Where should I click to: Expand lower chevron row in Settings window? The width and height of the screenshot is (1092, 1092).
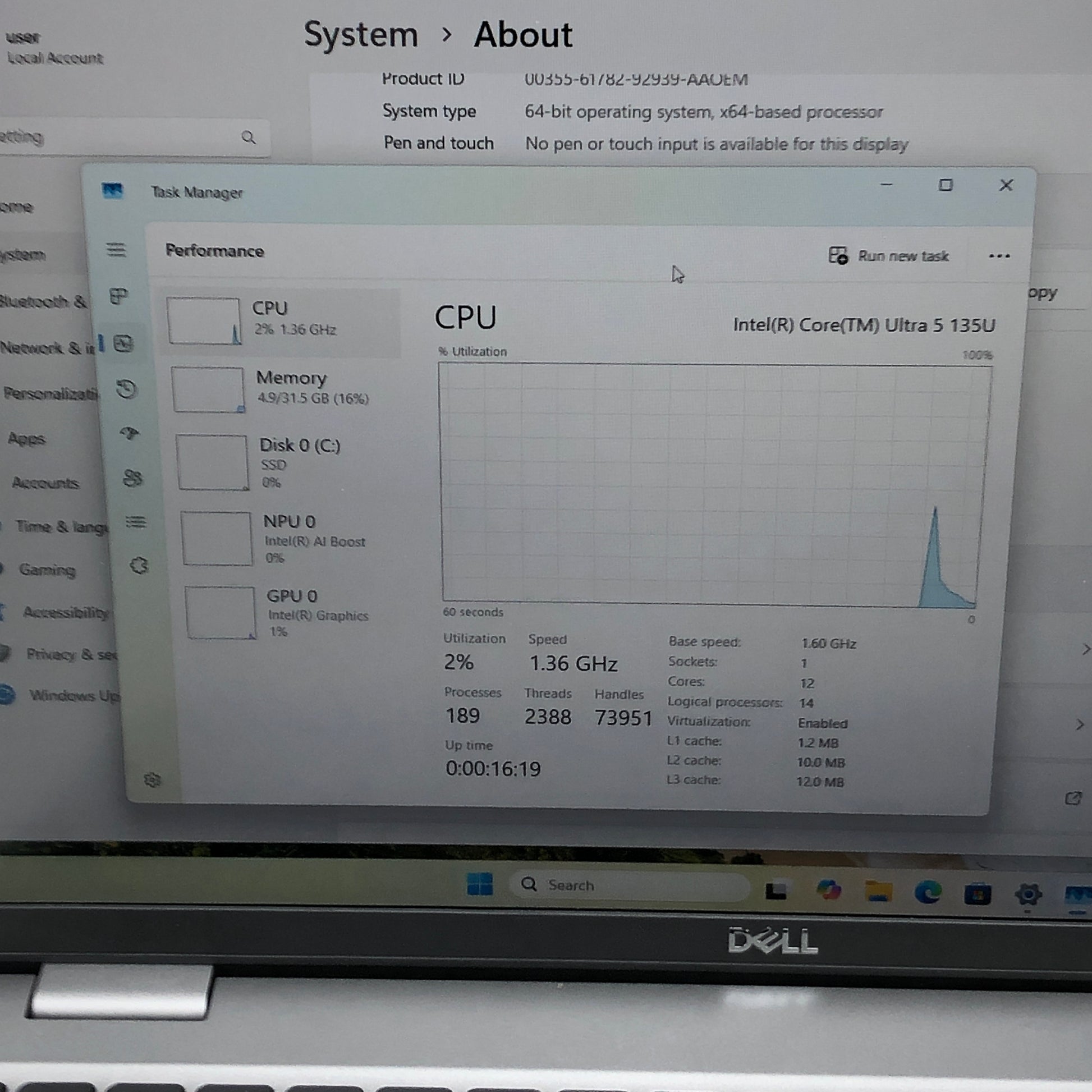click(x=1080, y=724)
